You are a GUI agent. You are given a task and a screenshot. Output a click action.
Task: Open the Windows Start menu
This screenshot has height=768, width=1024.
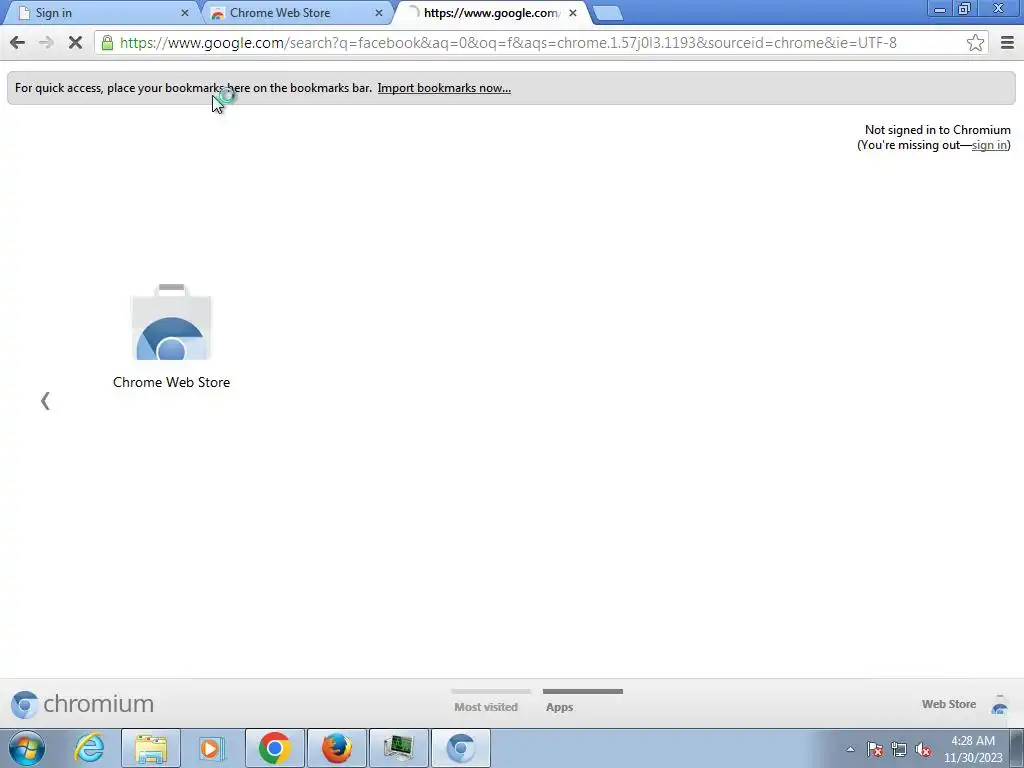point(27,748)
